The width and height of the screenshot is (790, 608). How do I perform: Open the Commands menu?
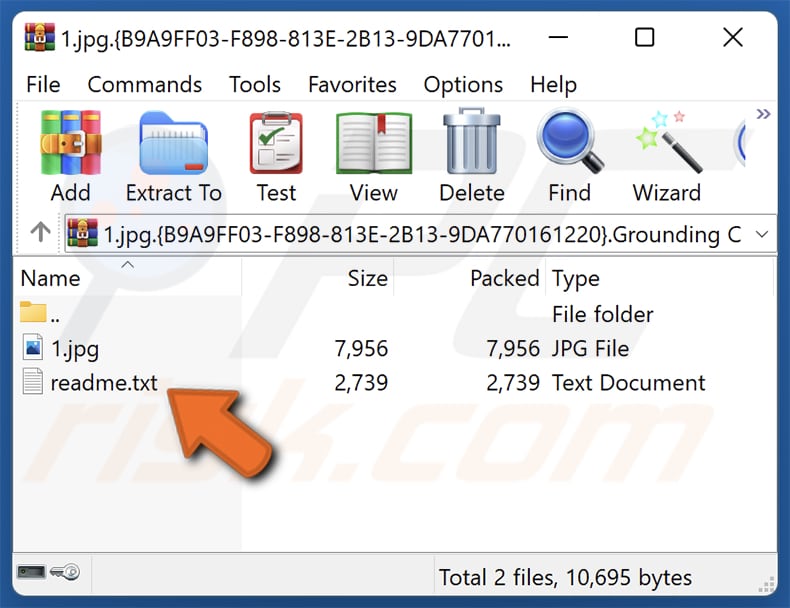click(145, 85)
